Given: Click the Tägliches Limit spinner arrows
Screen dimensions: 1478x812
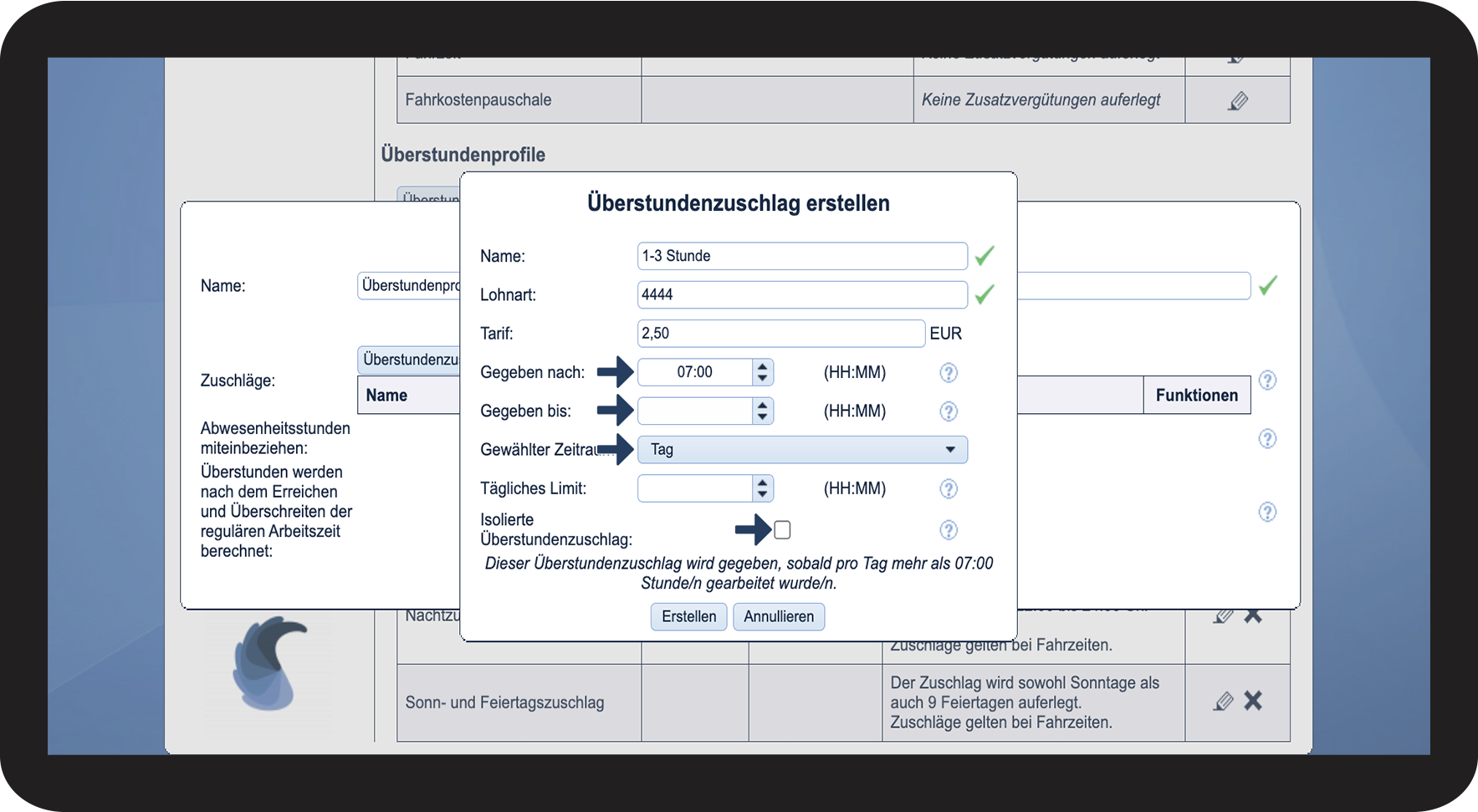Looking at the screenshot, I should pyautogui.click(x=762, y=489).
